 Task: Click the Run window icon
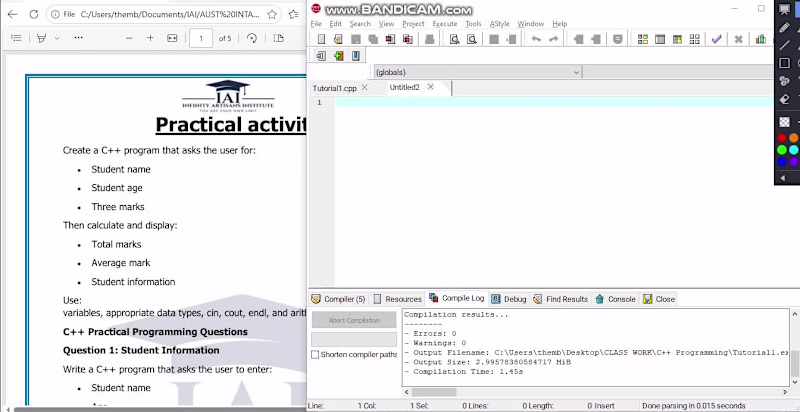(x=660, y=39)
